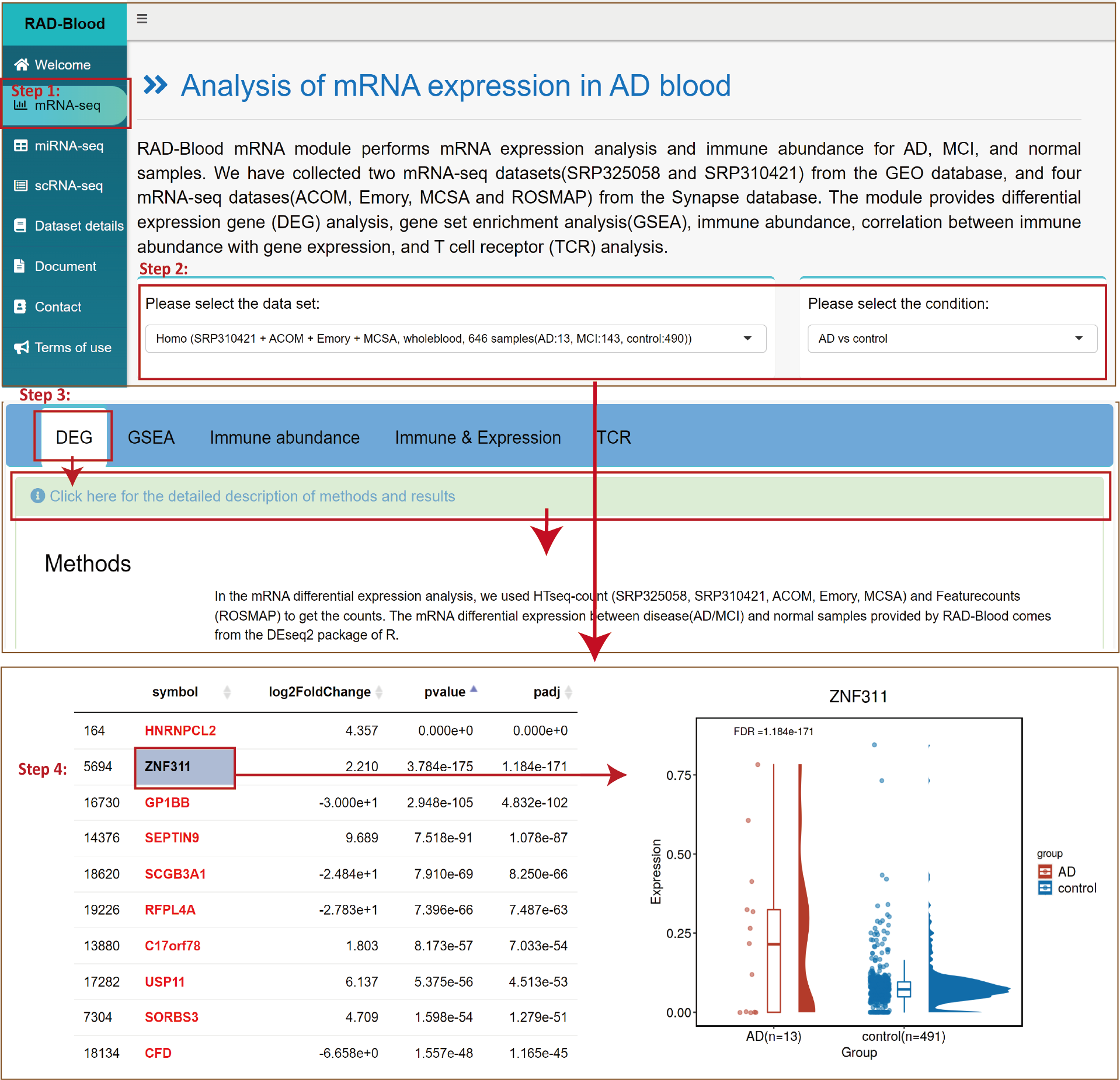Open the mRNA-seq sidebar item

click(64, 105)
